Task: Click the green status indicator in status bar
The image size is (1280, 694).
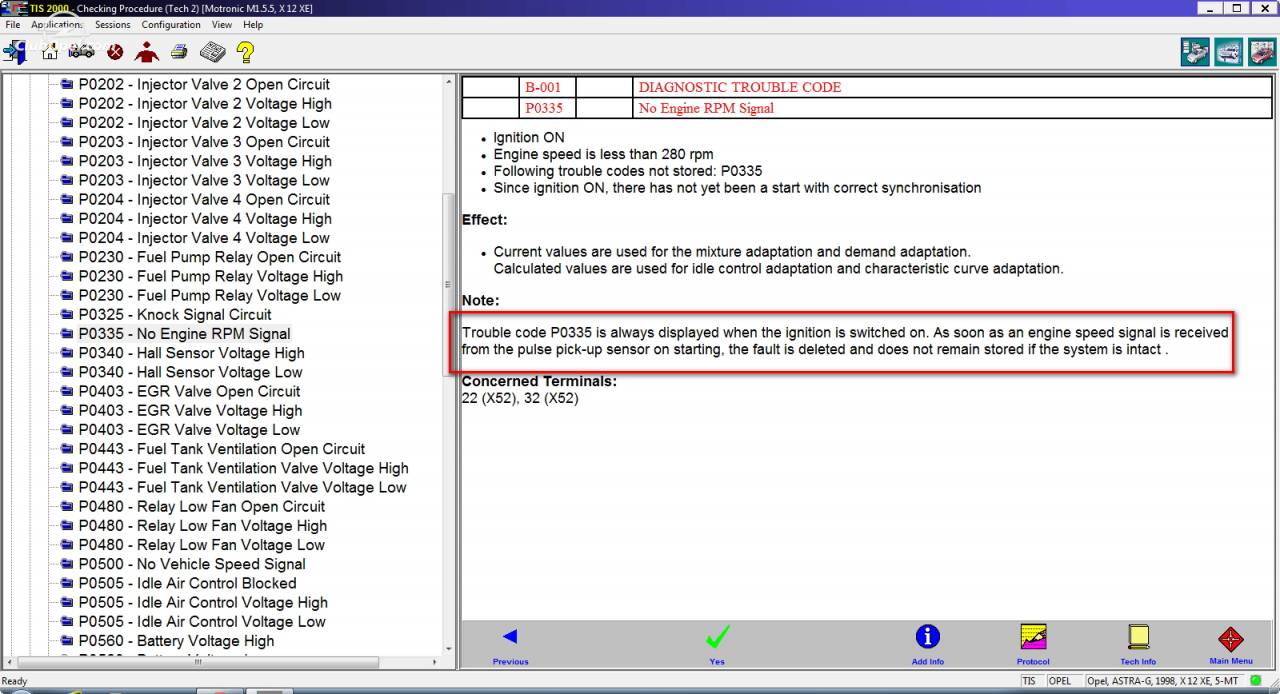Action: pos(1256,681)
